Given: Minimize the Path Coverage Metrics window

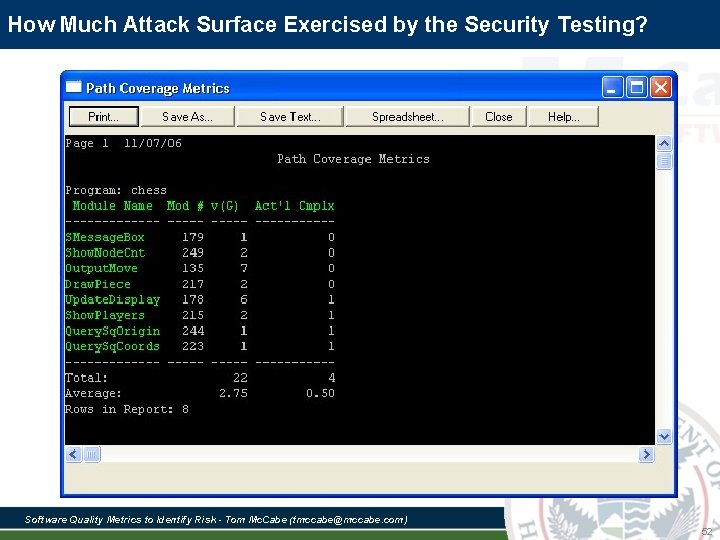Looking at the screenshot, I should coord(613,87).
